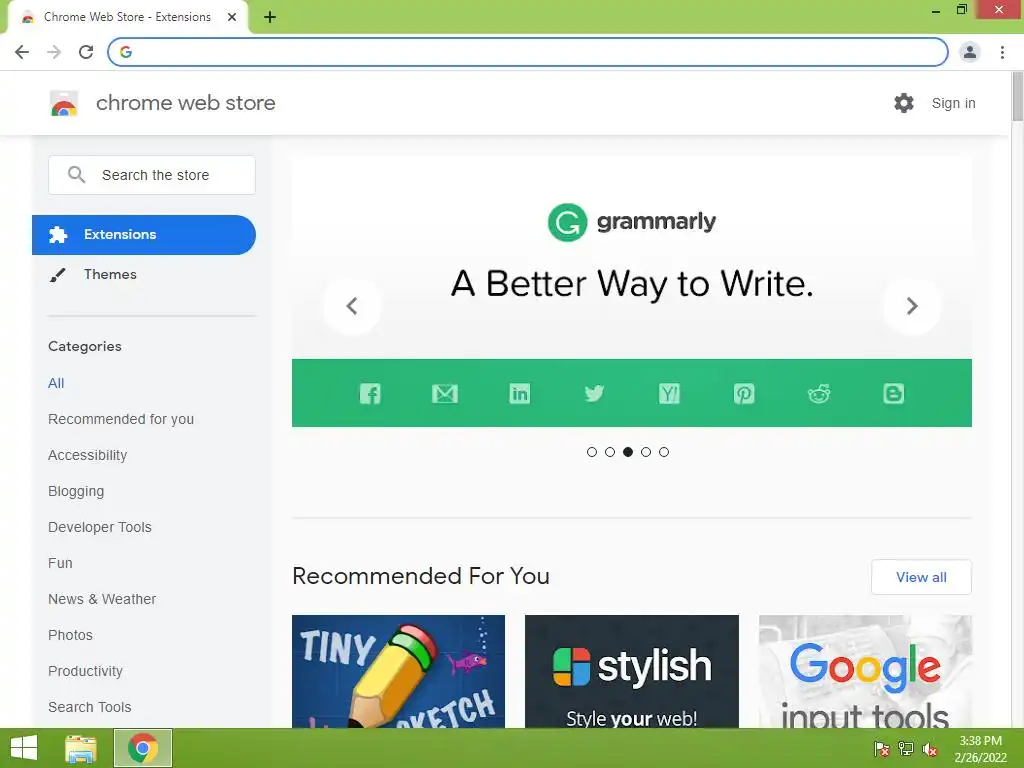
Task: Click the LinkedIn icon in banner
Action: coord(520,394)
